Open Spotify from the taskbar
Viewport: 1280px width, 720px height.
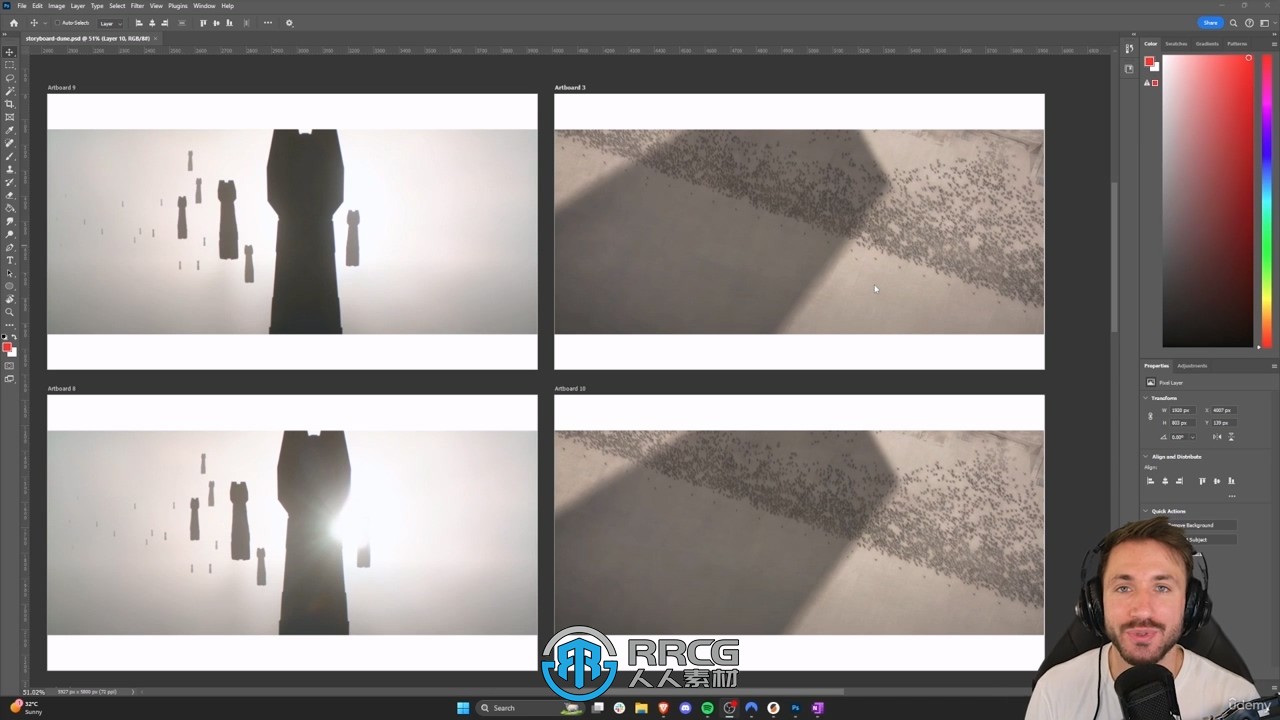tap(707, 708)
